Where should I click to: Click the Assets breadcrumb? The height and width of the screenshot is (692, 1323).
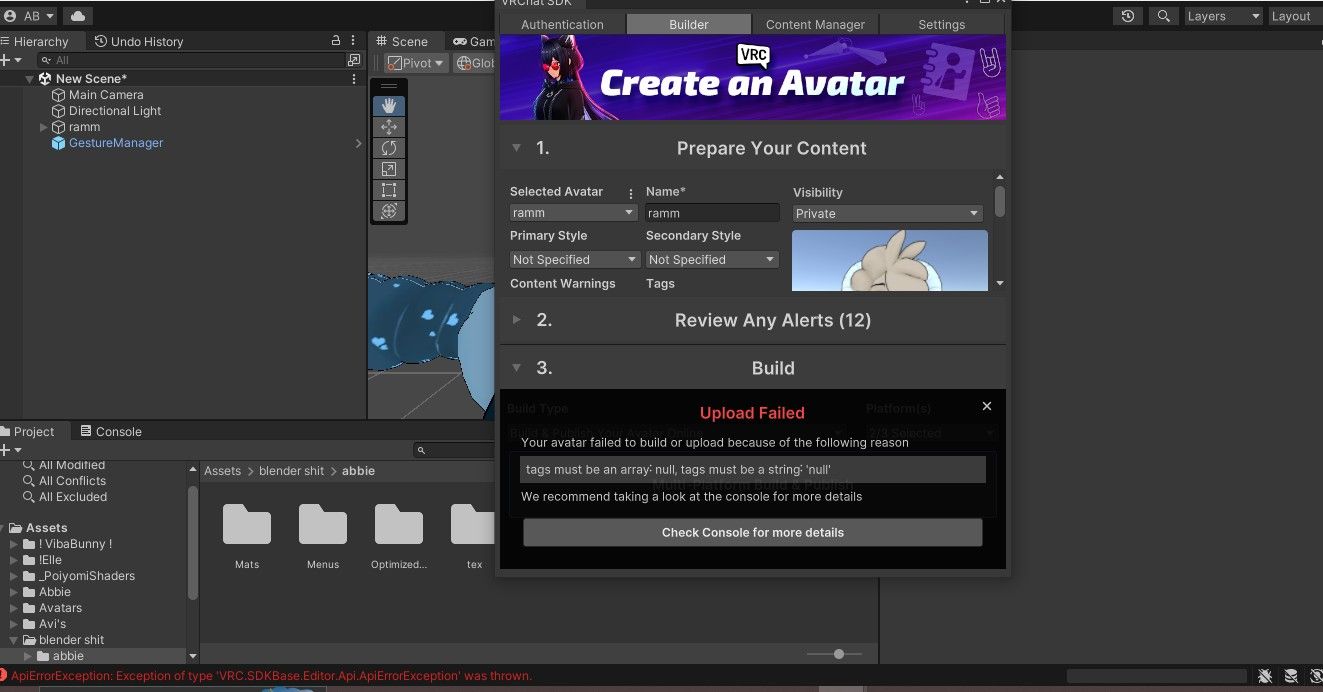(222, 471)
